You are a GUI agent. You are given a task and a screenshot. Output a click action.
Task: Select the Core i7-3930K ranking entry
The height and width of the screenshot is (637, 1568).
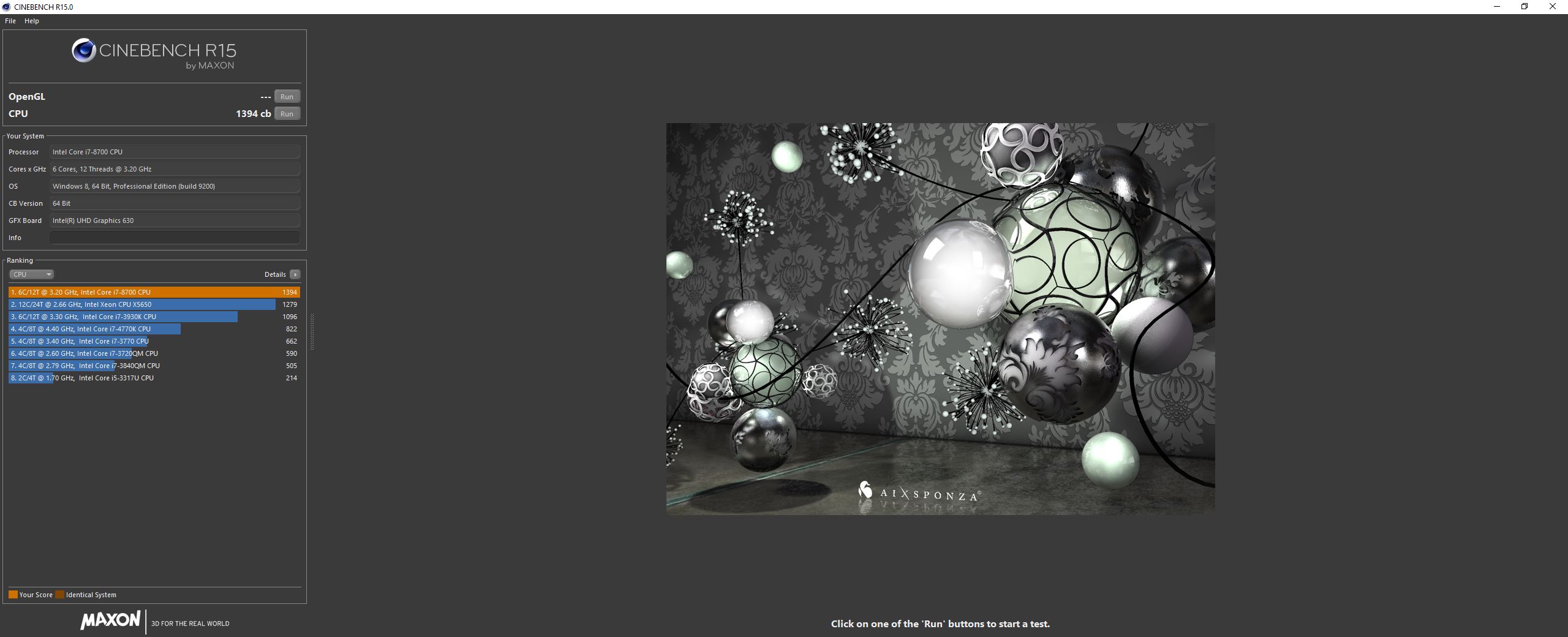[154, 317]
